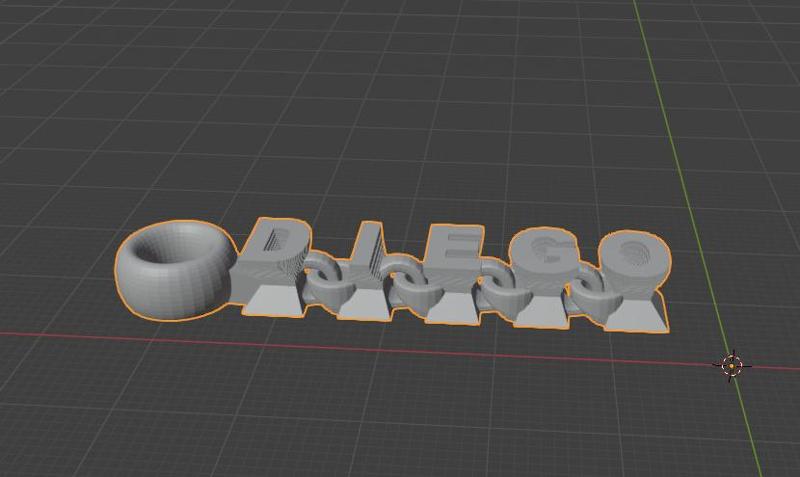Viewport: 800px width, 477px height.
Task: Select chain link between E and G
Action: [503, 288]
